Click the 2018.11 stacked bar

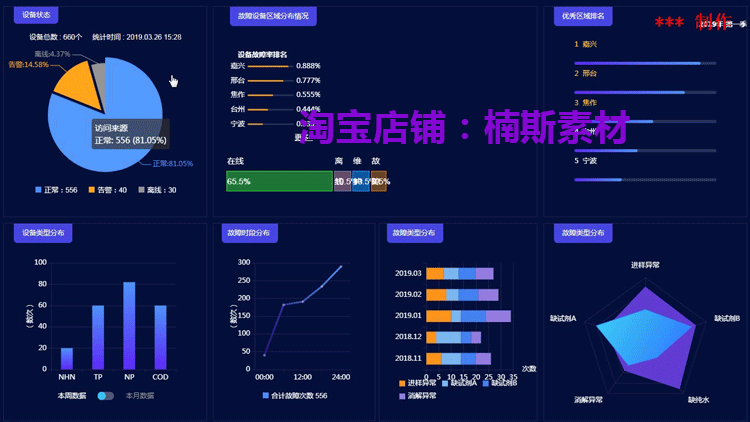458,359
